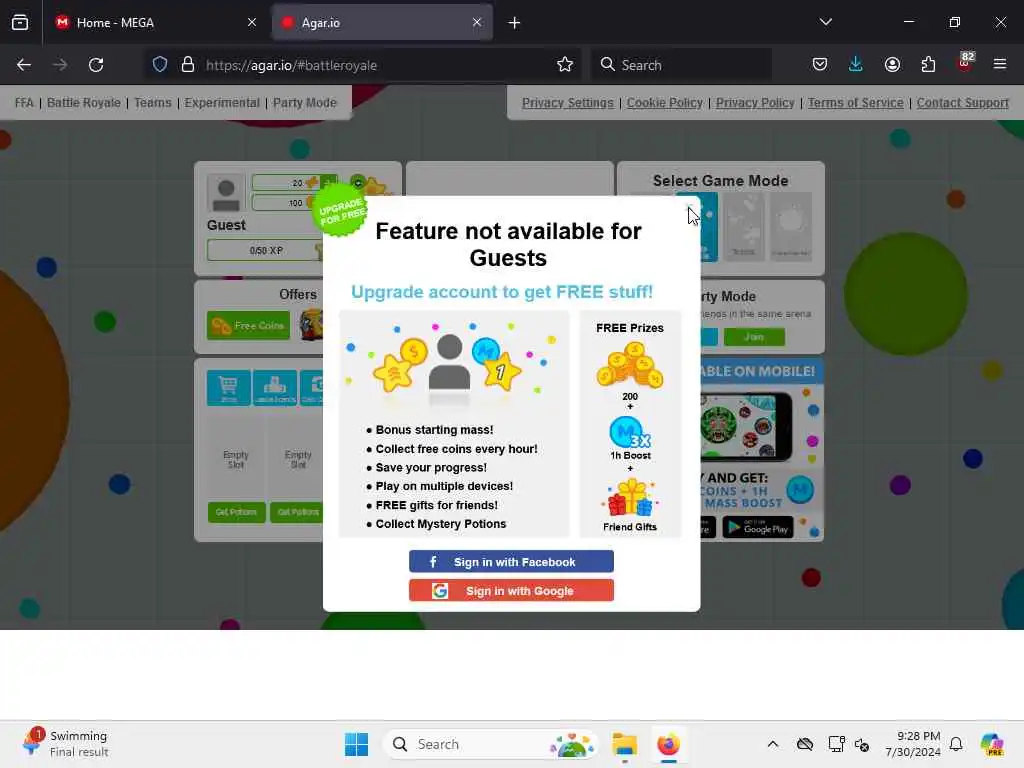Click the Guest avatar picture
Viewport: 1024px width, 768px height.
tap(226, 193)
